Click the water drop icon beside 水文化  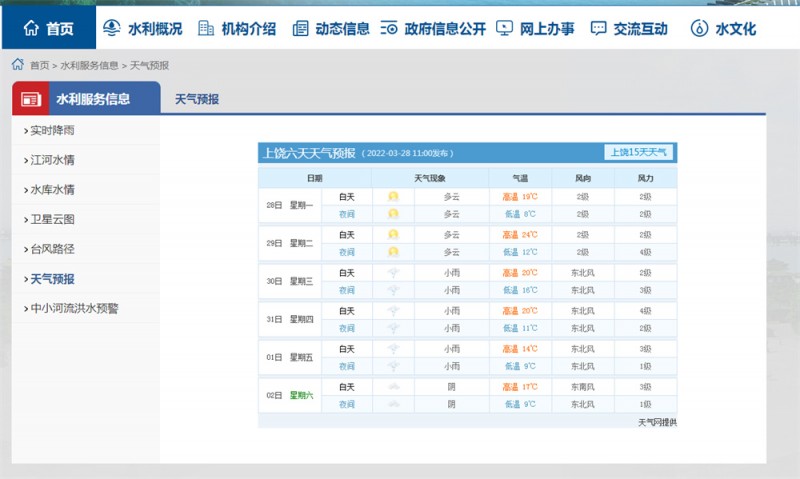699,28
